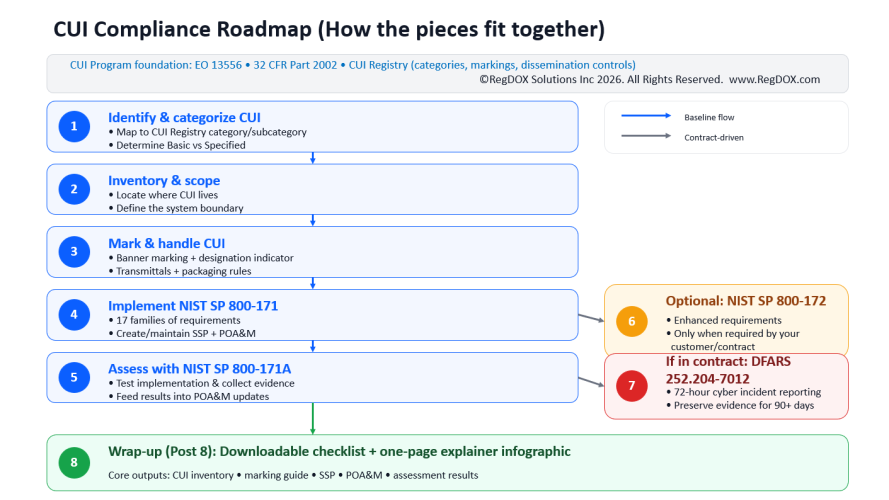Click the orange step 6 circle
This screenshot has height=500, width=889.
tap(632, 321)
